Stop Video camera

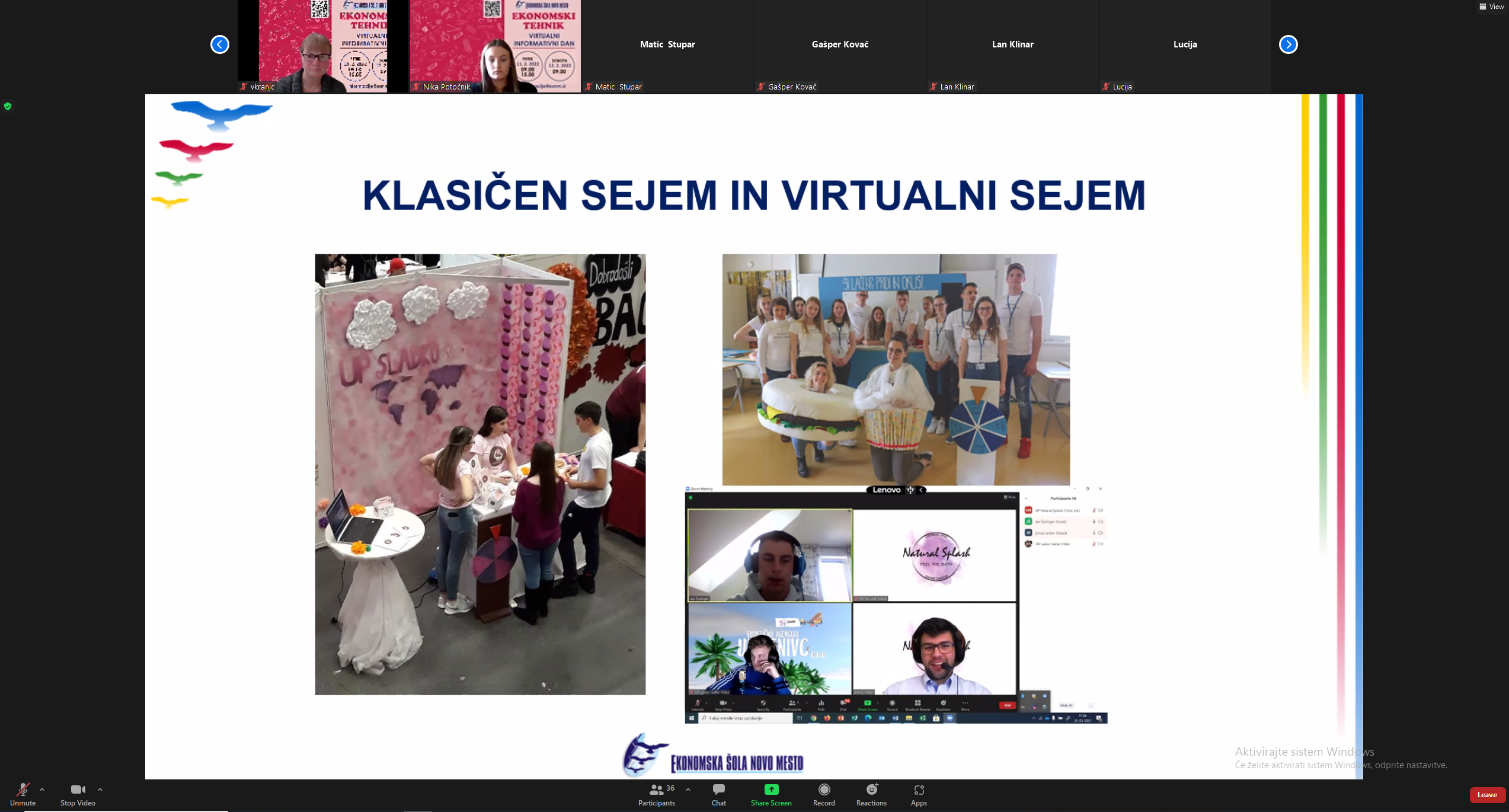pyautogui.click(x=78, y=794)
